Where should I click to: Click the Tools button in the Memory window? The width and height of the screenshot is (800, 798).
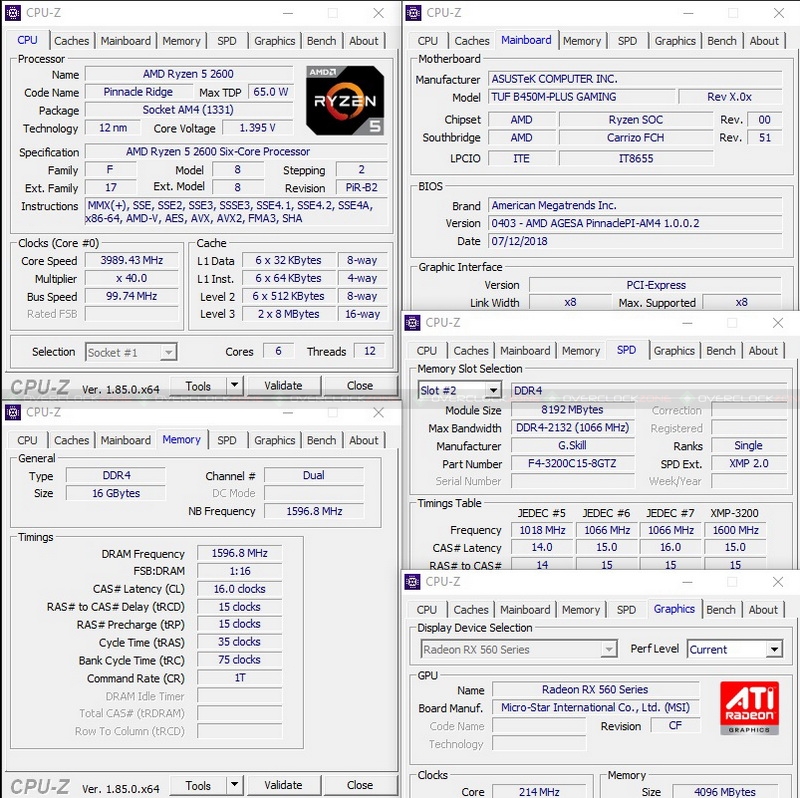[x=198, y=785]
